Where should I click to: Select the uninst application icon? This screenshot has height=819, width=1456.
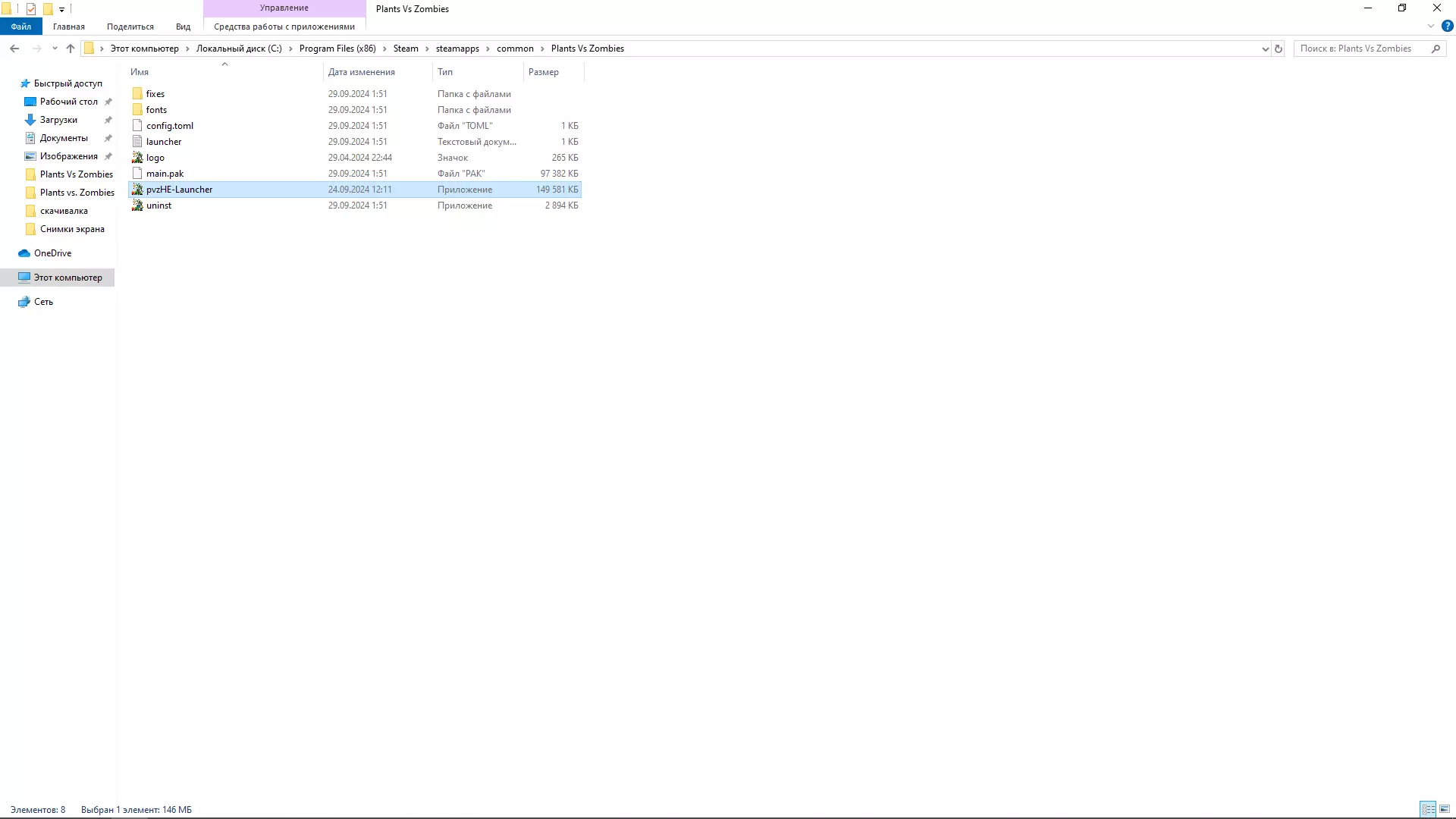[x=137, y=206]
